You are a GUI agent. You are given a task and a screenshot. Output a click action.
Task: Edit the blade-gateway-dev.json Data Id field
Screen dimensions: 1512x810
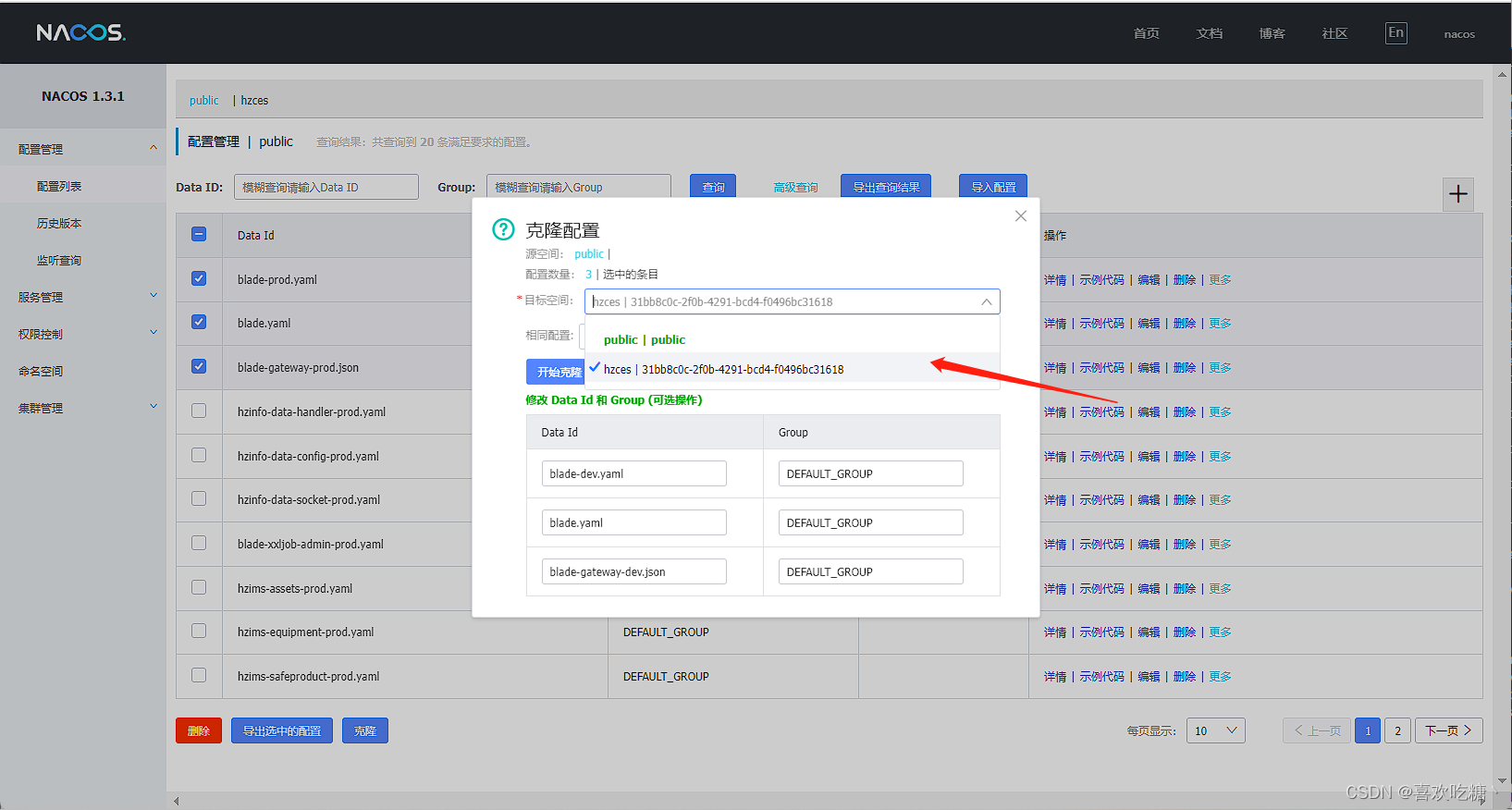[x=633, y=571]
